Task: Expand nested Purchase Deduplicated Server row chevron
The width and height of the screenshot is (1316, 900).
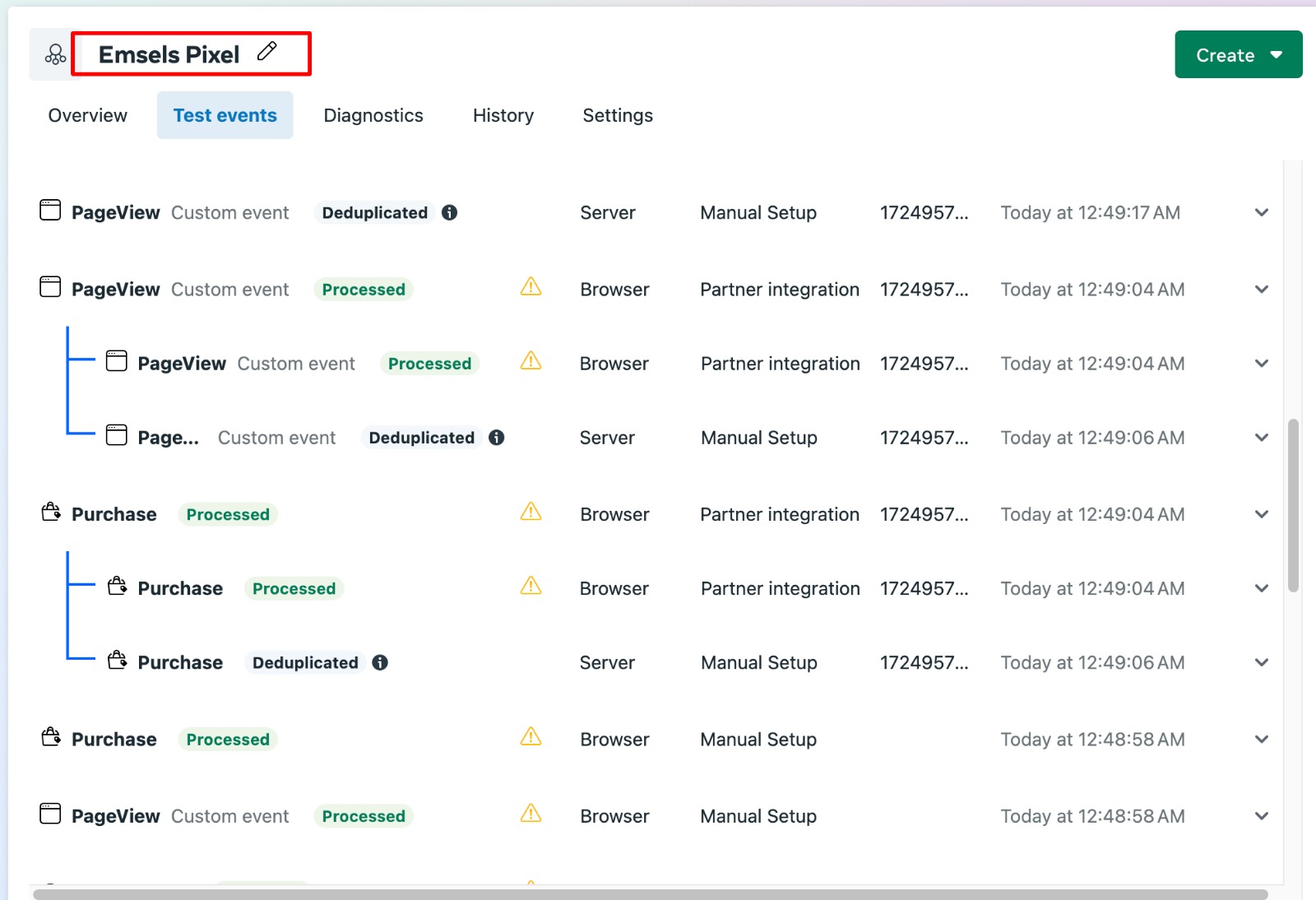Action: pos(1261,662)
